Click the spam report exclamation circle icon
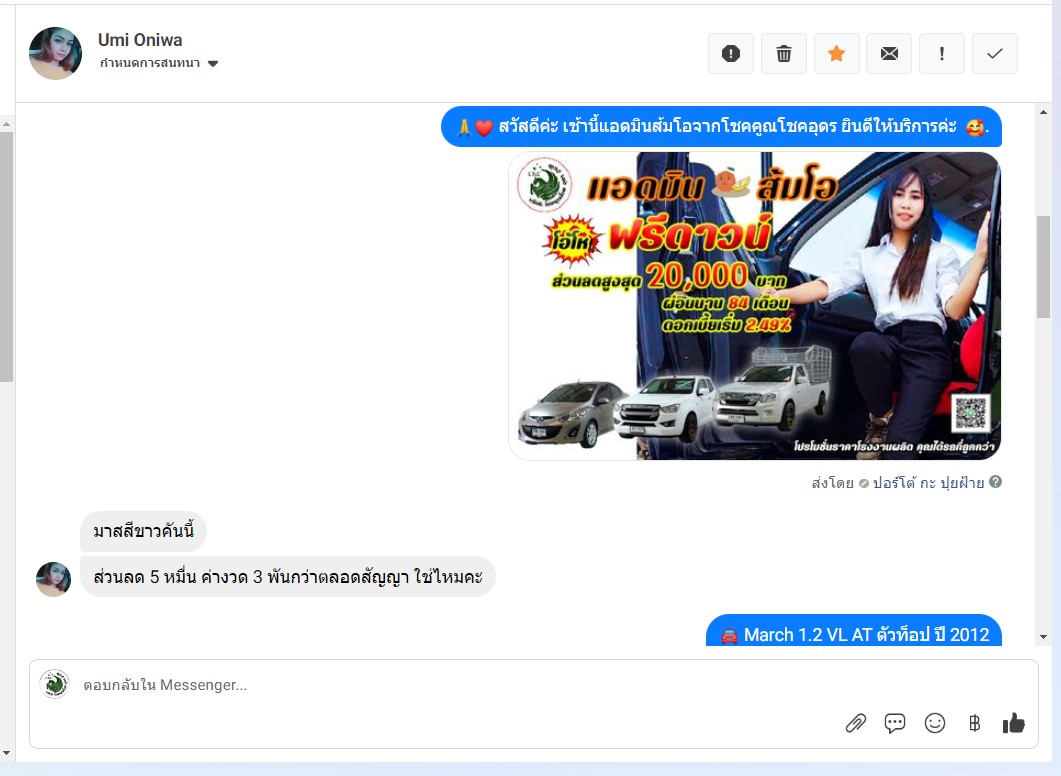This screenshot has height=776, width=1061. click(731, 53)
